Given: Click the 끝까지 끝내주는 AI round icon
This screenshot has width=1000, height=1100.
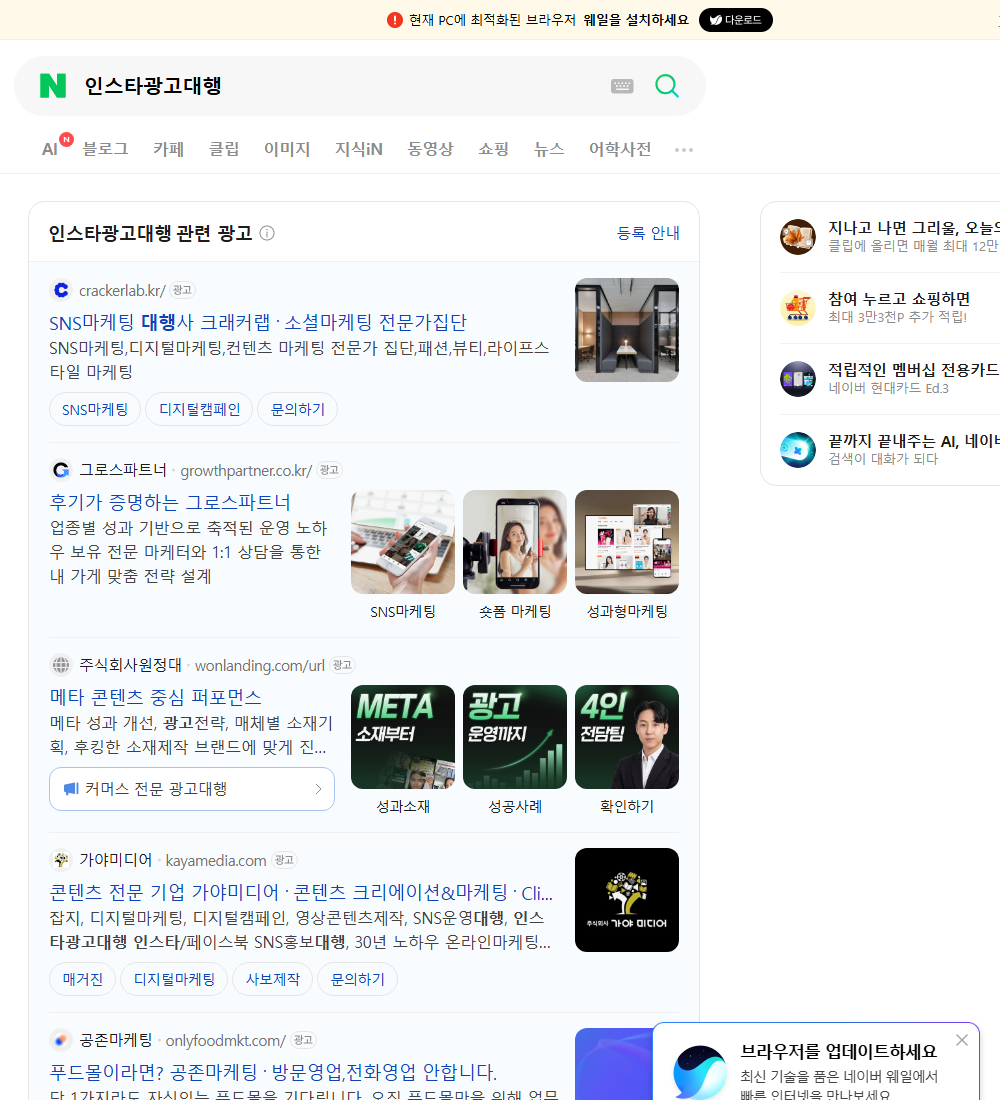Looking at the screenshot, I should point(798,450).
